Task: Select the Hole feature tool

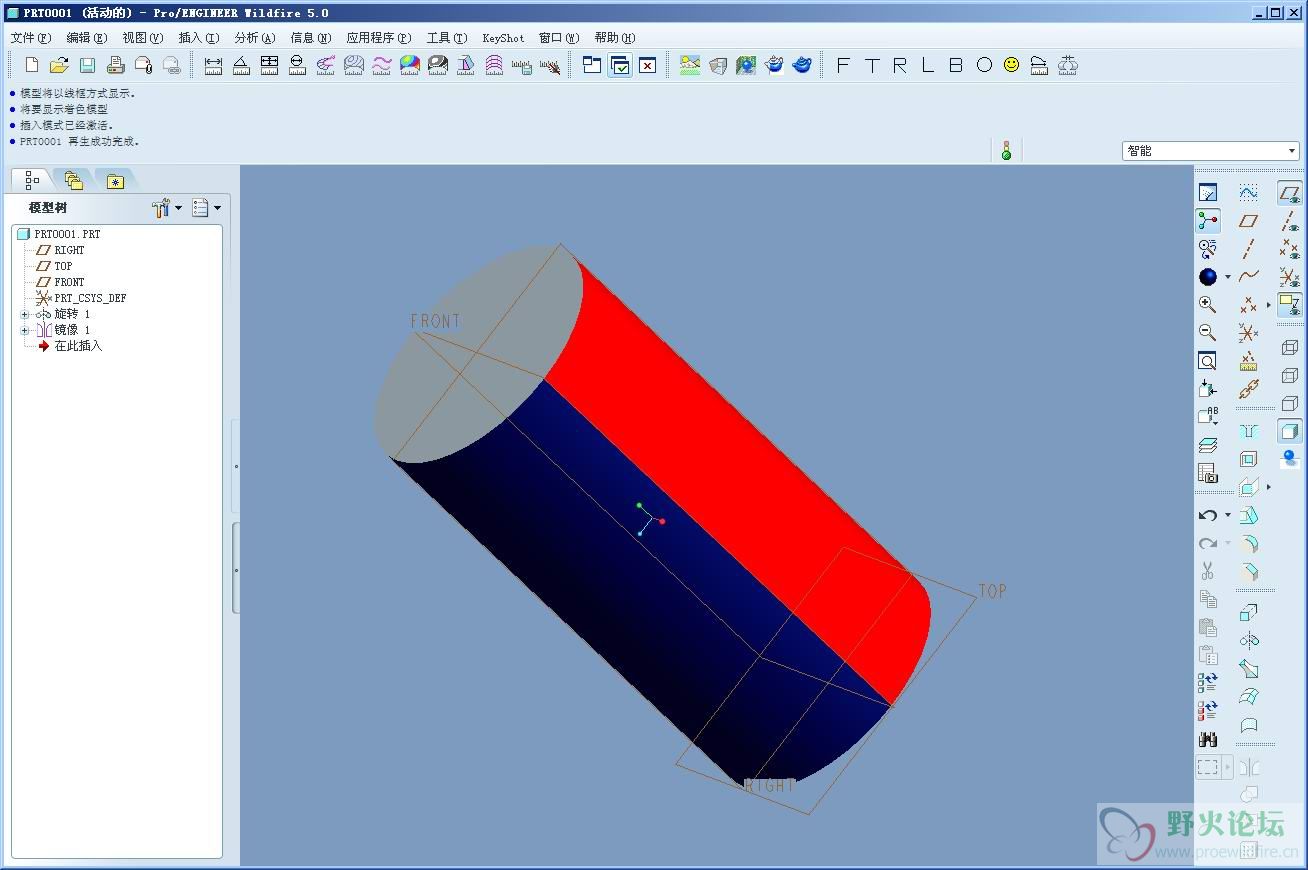Action: (x=1249, y=431)
